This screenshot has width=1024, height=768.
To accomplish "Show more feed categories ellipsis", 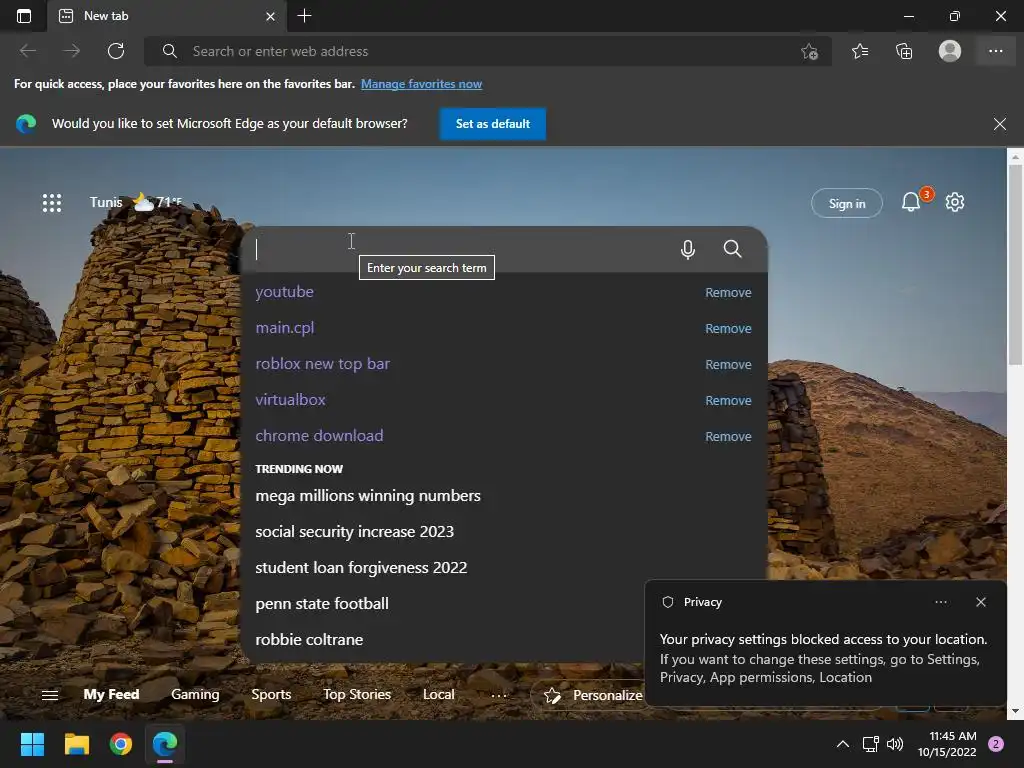I will pyautogui.click(x=499, y=696).
